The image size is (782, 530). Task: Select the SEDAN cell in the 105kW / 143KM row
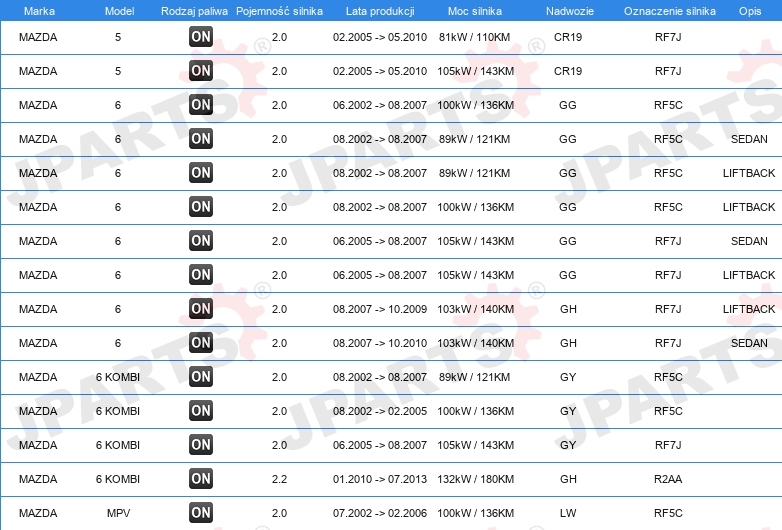tap(749, 241)
